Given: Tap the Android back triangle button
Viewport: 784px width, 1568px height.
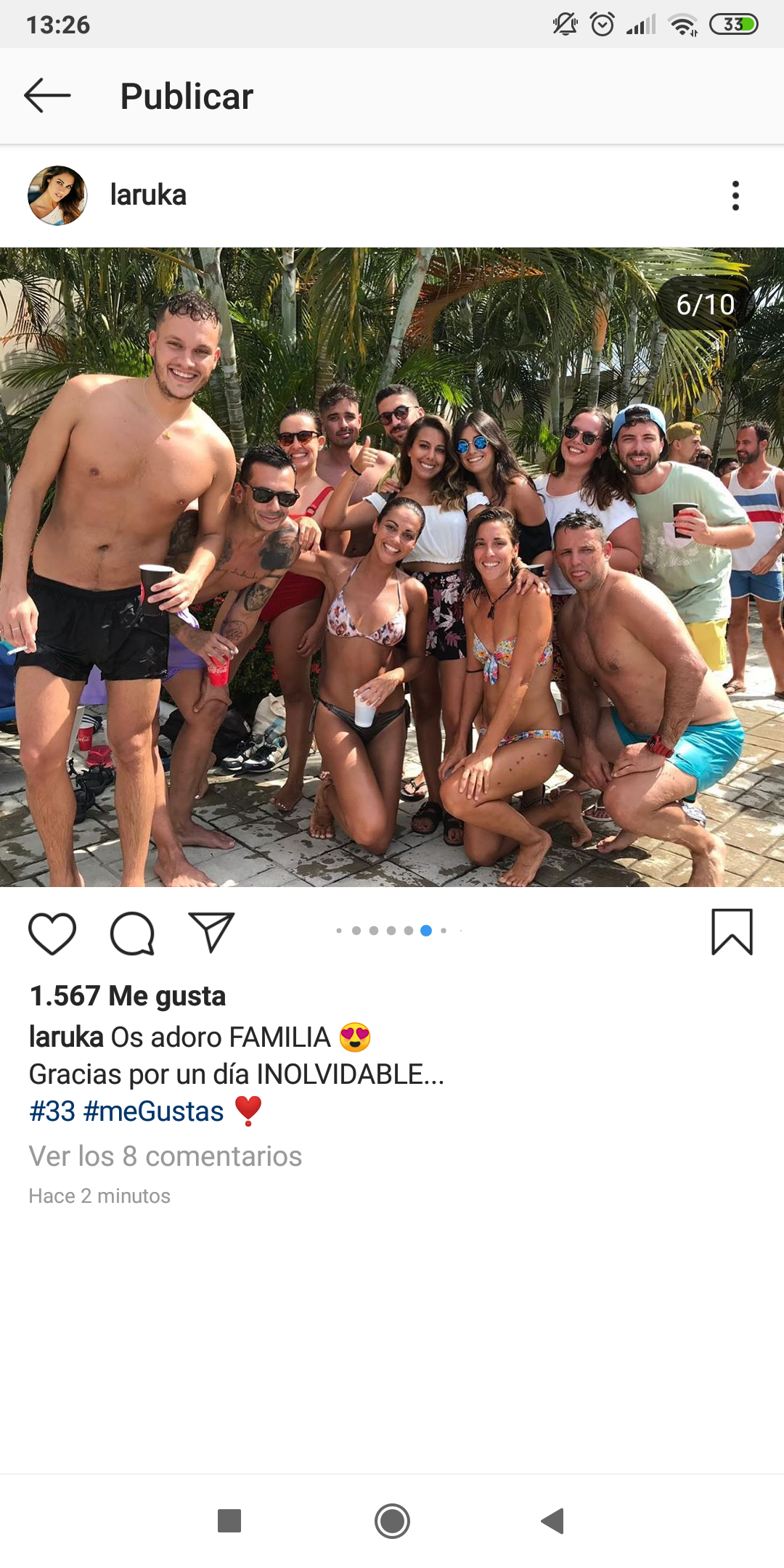Looking at the screenshot, I should 553,1521.
